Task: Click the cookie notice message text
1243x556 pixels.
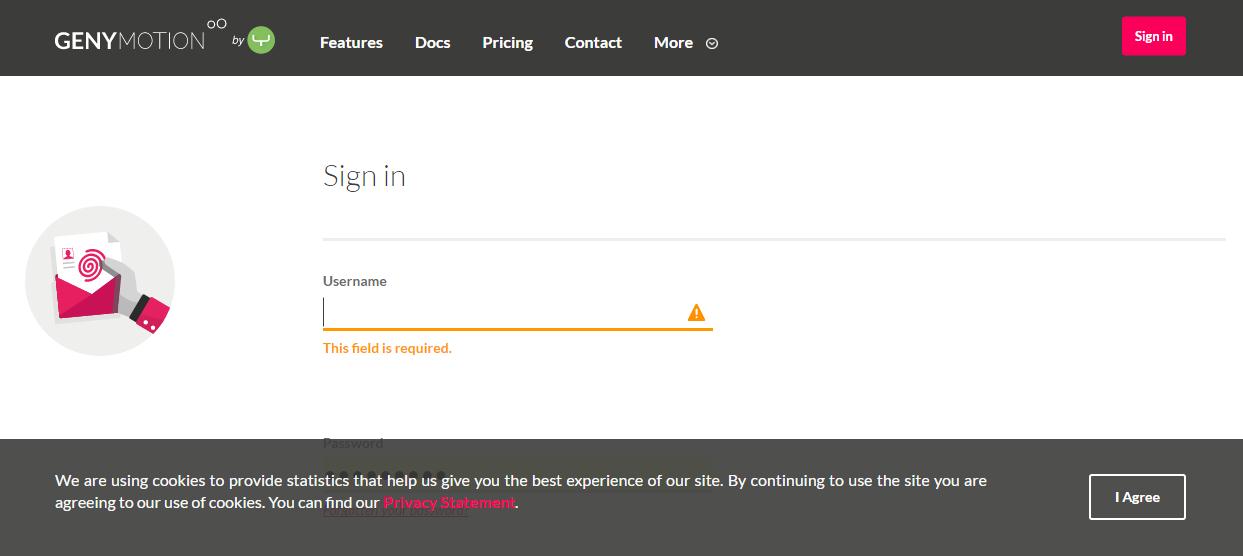Action: 520,481
